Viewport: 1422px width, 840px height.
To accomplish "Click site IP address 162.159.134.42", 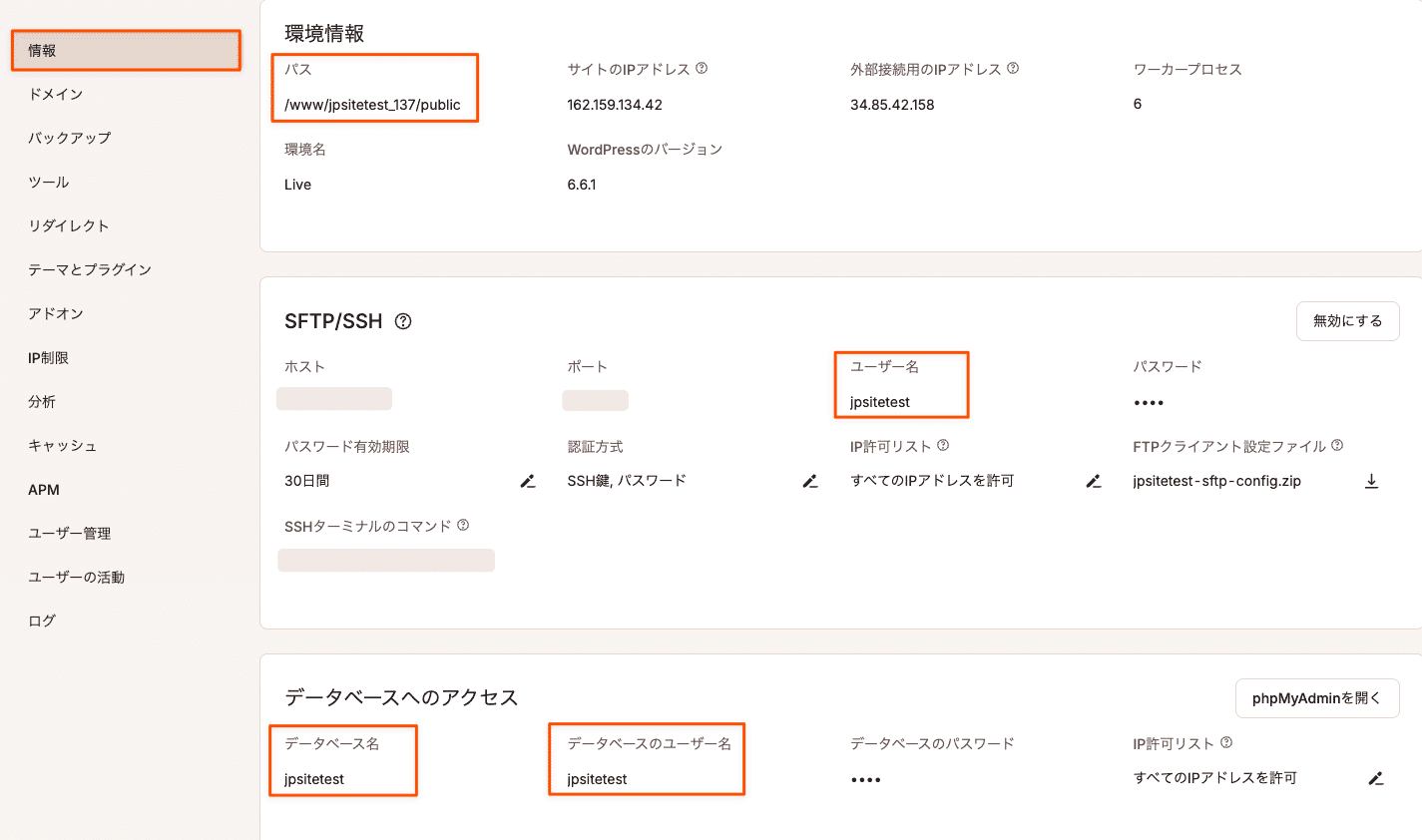I will (615, 105).
